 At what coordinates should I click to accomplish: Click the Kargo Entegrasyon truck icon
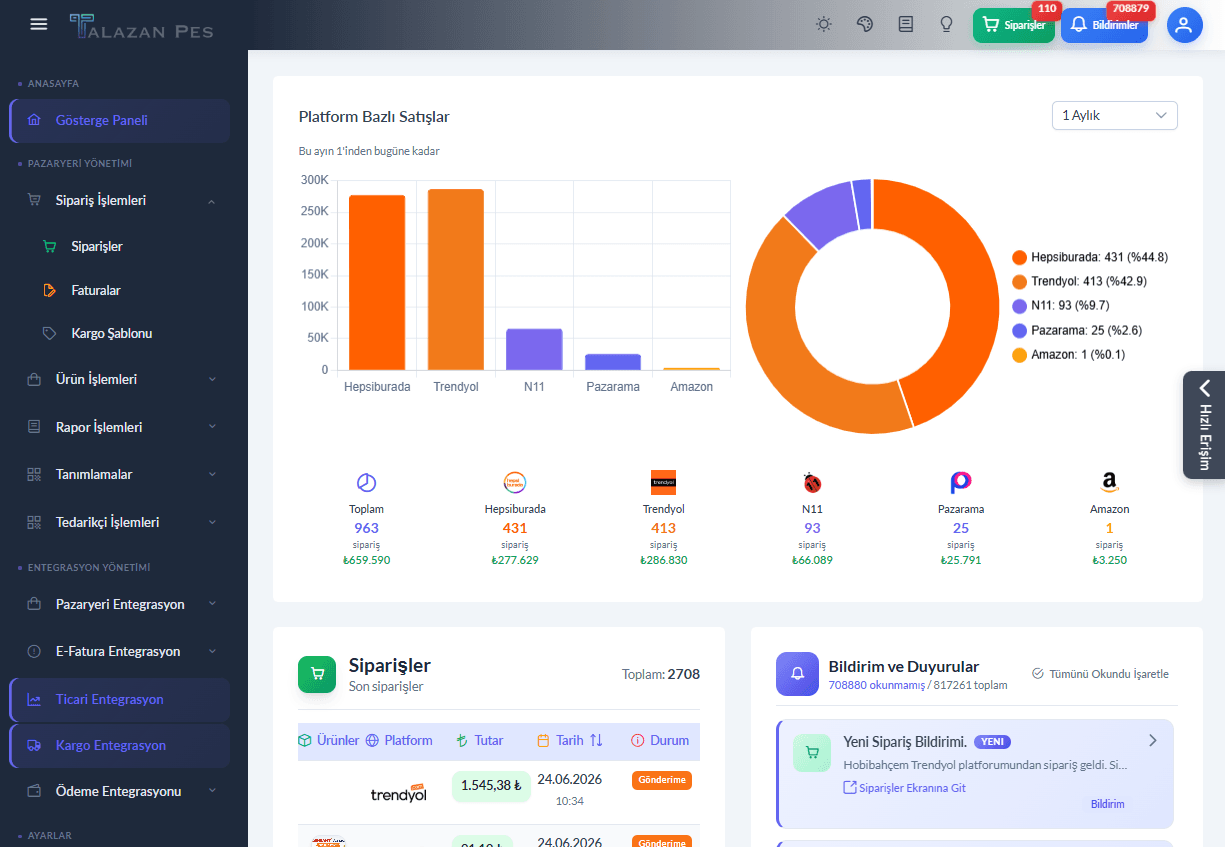(x=34, y=745)
